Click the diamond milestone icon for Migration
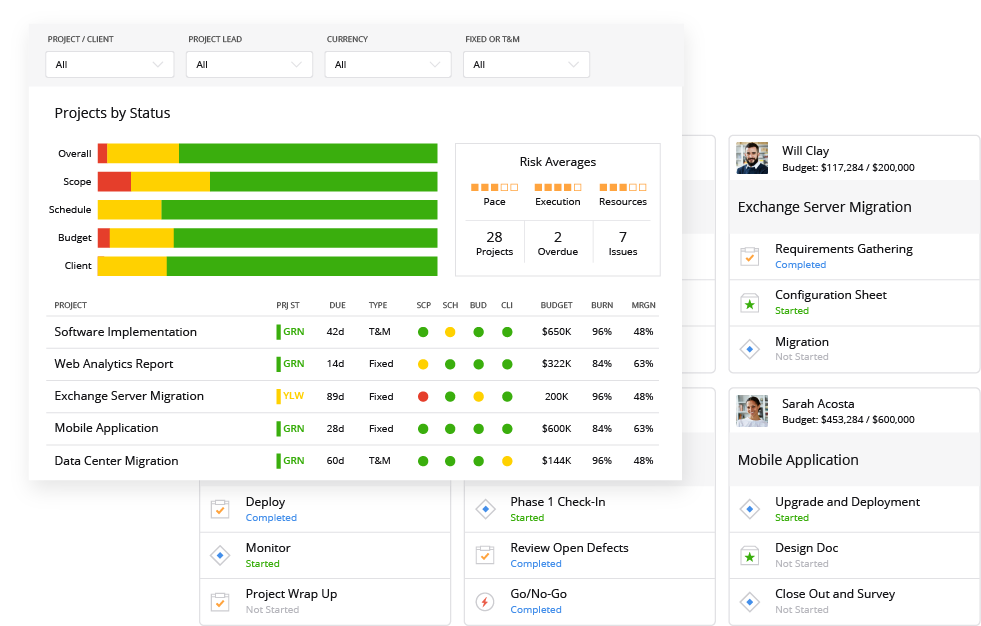 750,349
